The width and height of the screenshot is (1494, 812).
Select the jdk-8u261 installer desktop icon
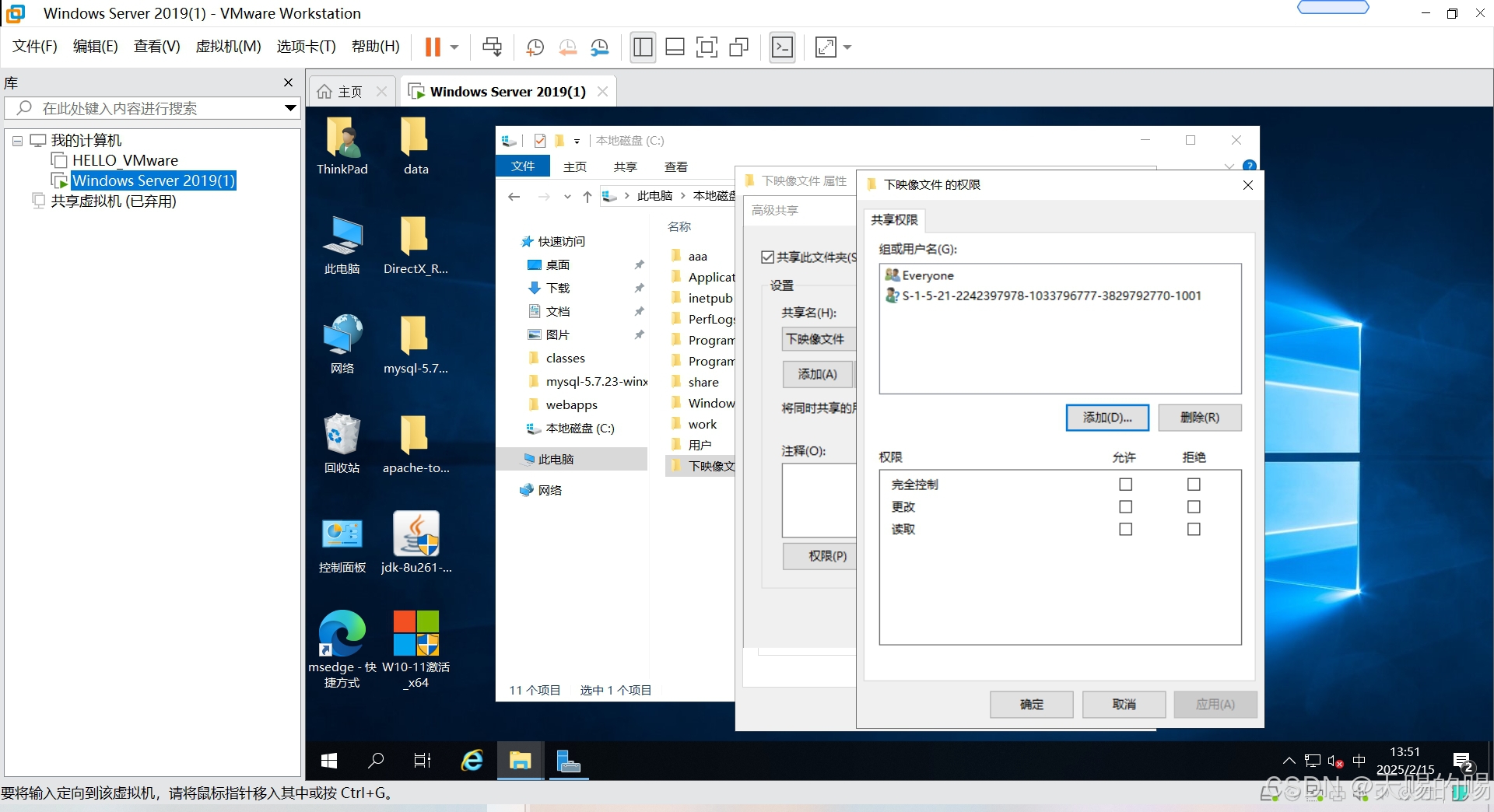pos(416,544)
